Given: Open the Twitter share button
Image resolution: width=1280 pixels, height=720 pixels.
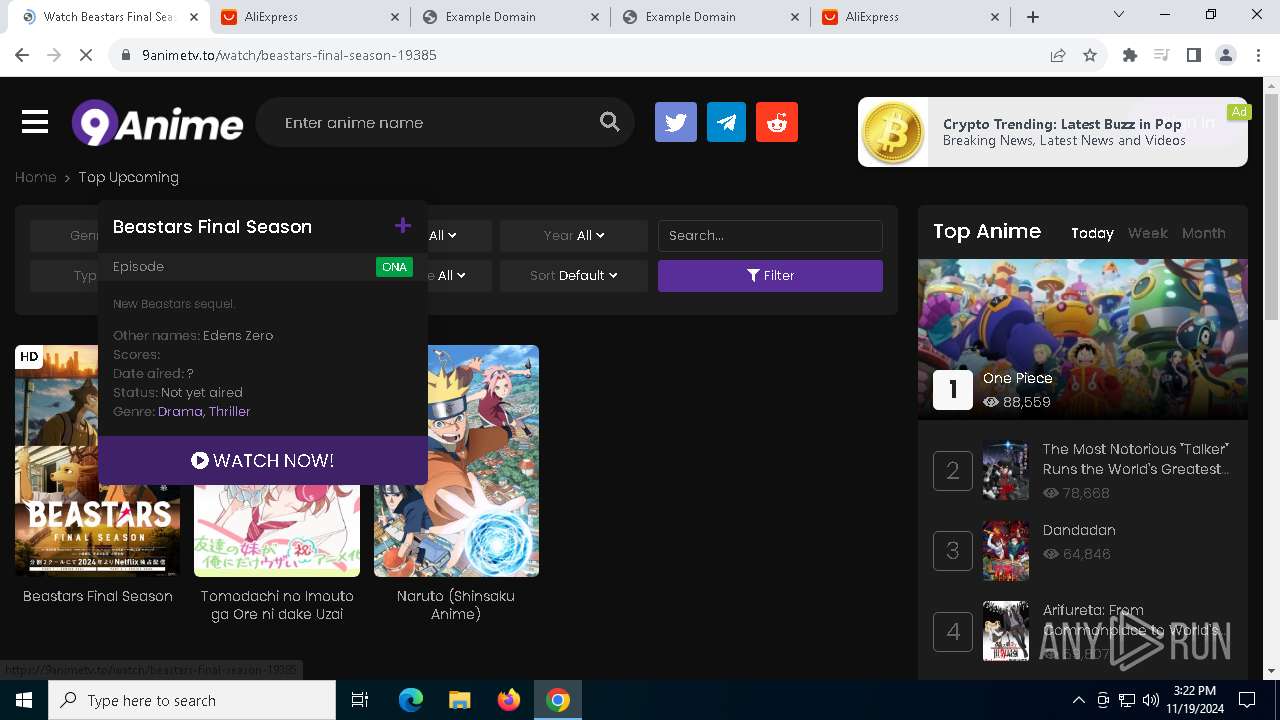Looking at the screenshot, I should click(x=676, y=122).
